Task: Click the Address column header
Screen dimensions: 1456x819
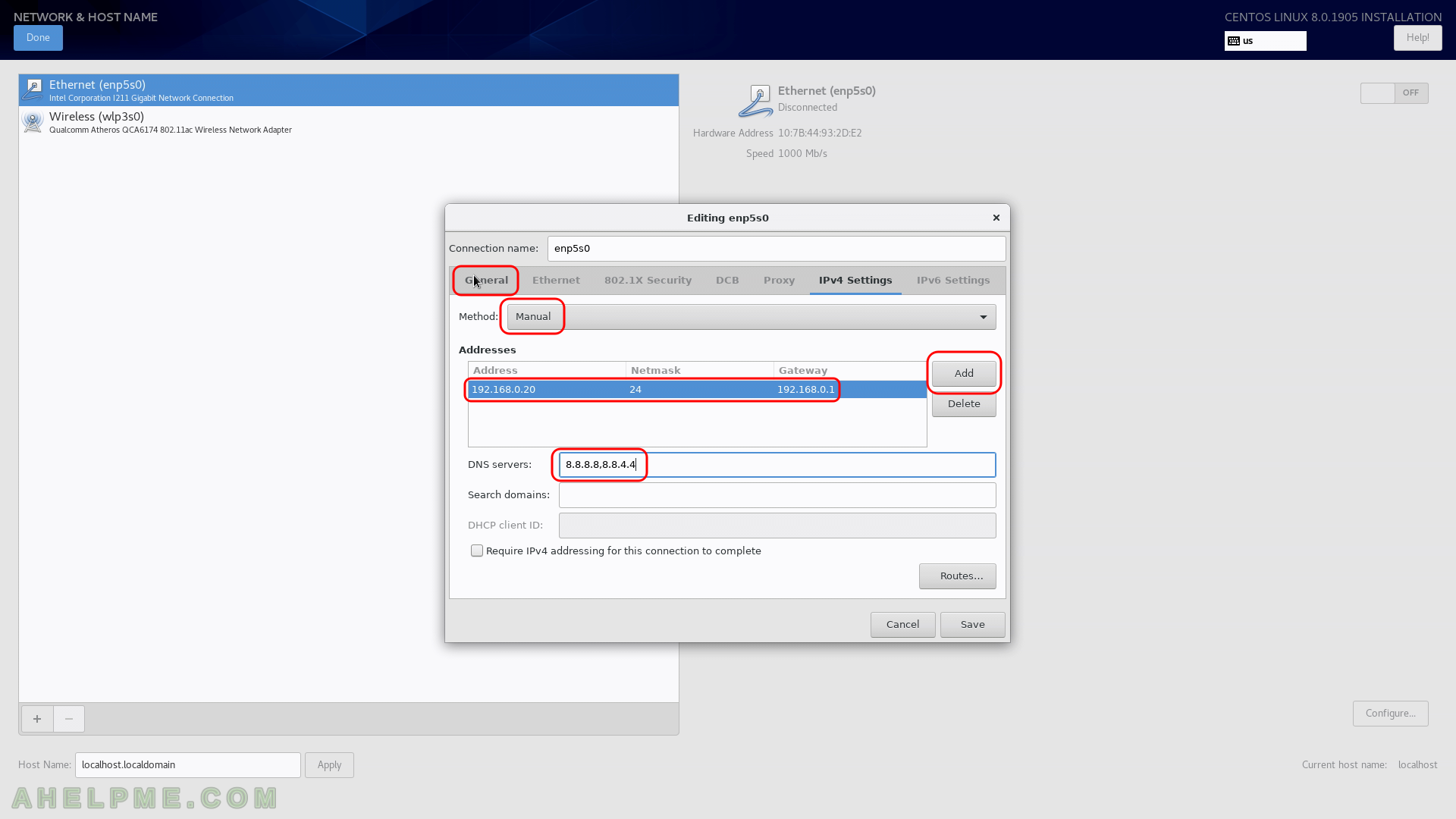Action: tap(547, 371)
